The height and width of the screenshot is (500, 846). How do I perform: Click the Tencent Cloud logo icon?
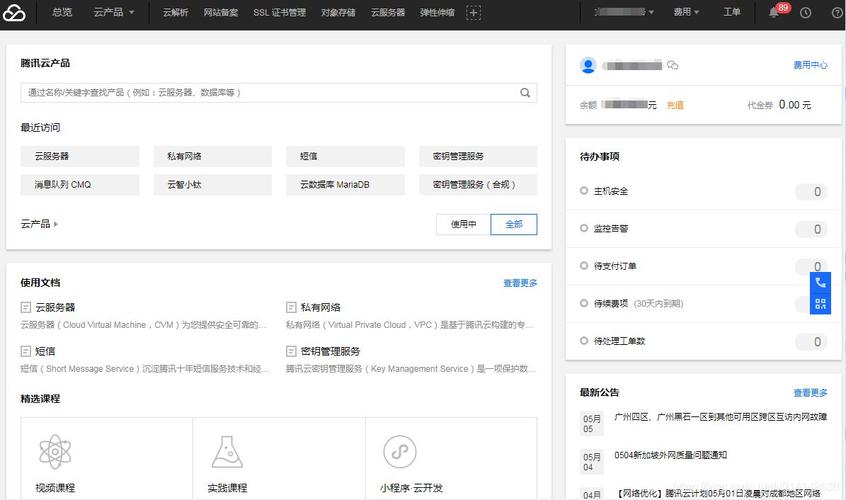point(14,13)
